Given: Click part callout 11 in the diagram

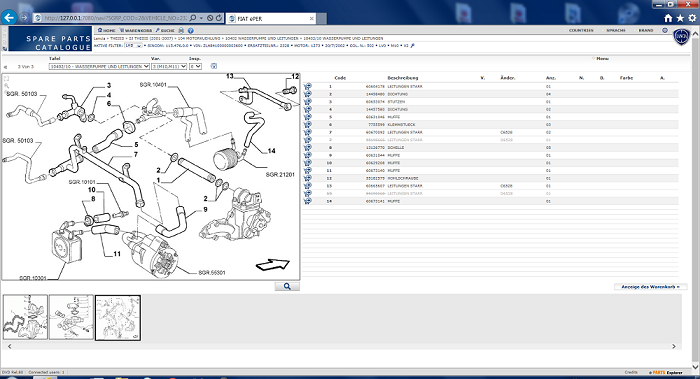Looking at the screenshot, I should tap(117, 254).
